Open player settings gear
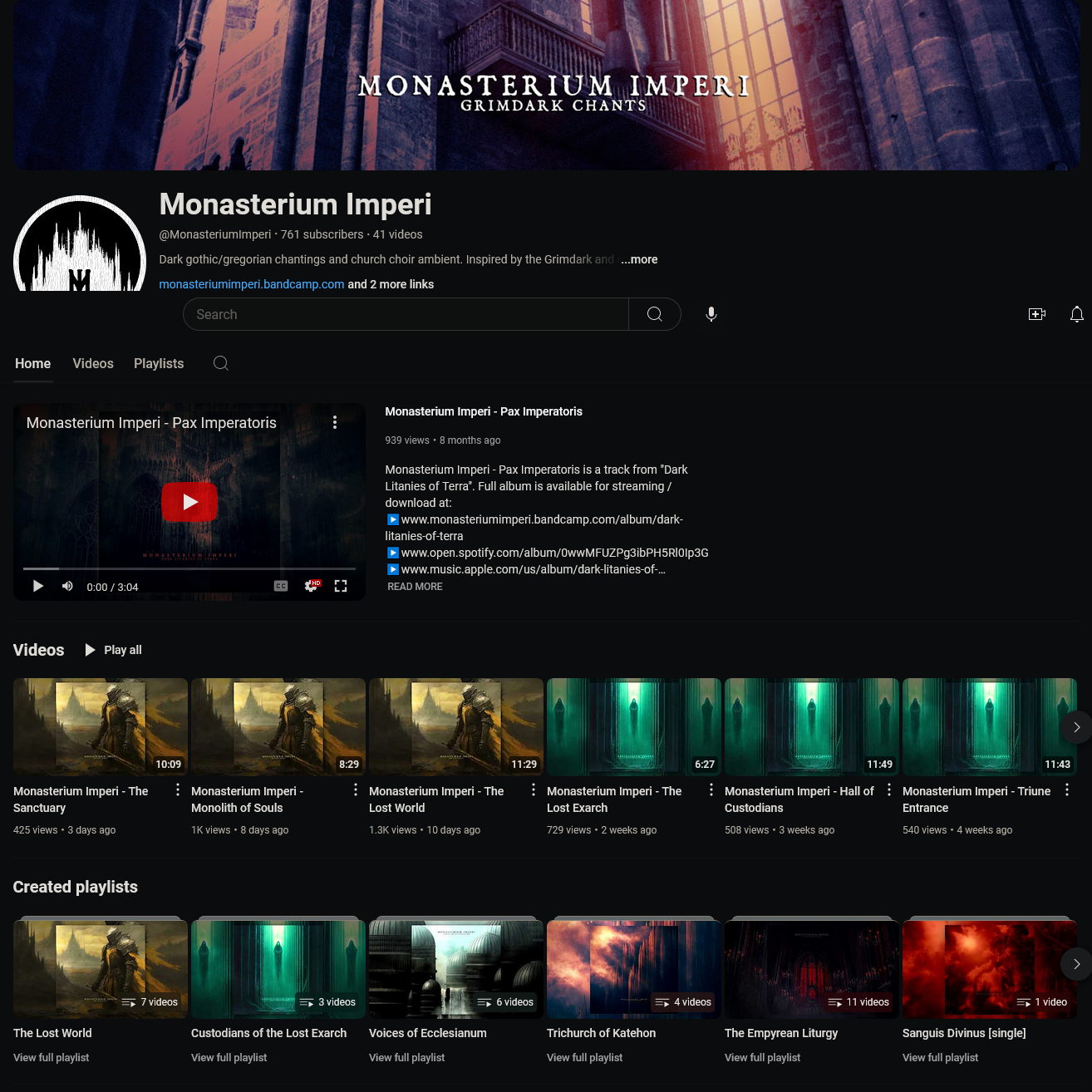The image size is (1092, 1092). point(312,586)
